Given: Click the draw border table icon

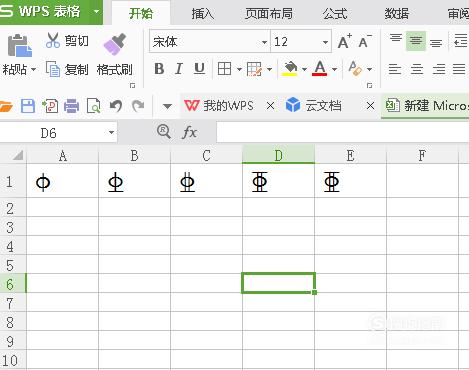Looking at the screenshot, I should 254,69.
